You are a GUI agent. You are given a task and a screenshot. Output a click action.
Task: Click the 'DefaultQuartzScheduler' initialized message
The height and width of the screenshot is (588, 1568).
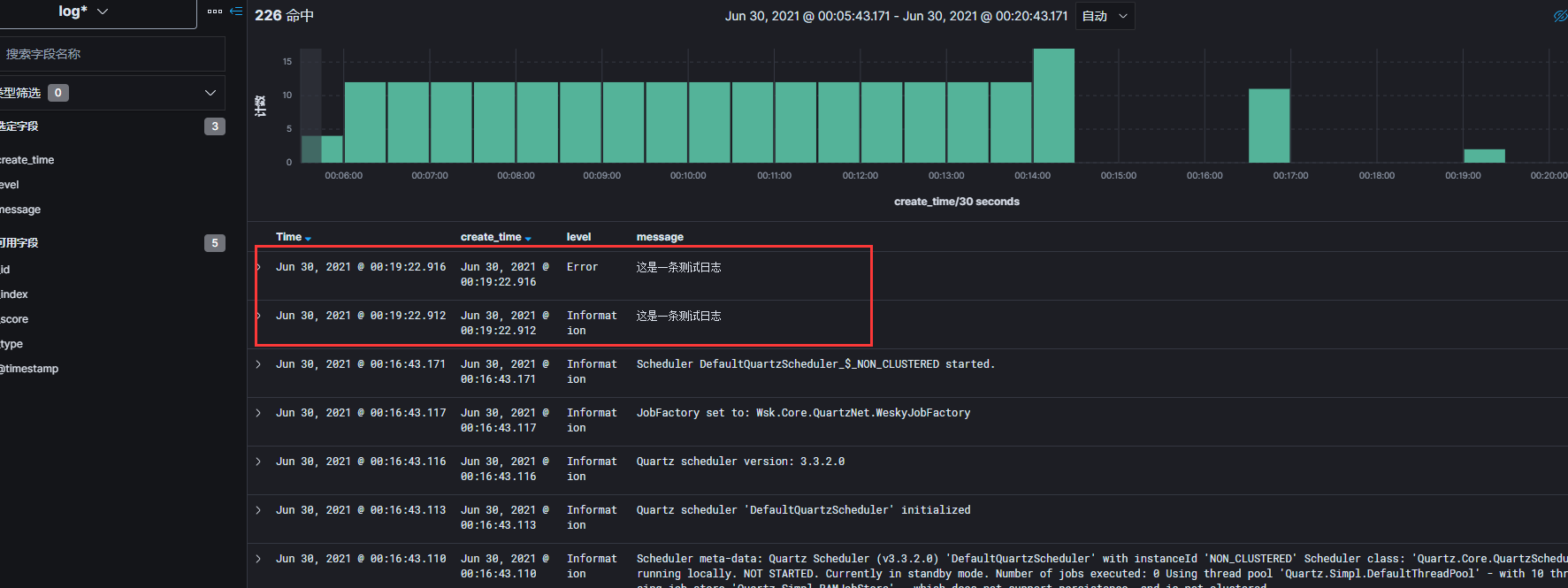[x=803, y=510]
